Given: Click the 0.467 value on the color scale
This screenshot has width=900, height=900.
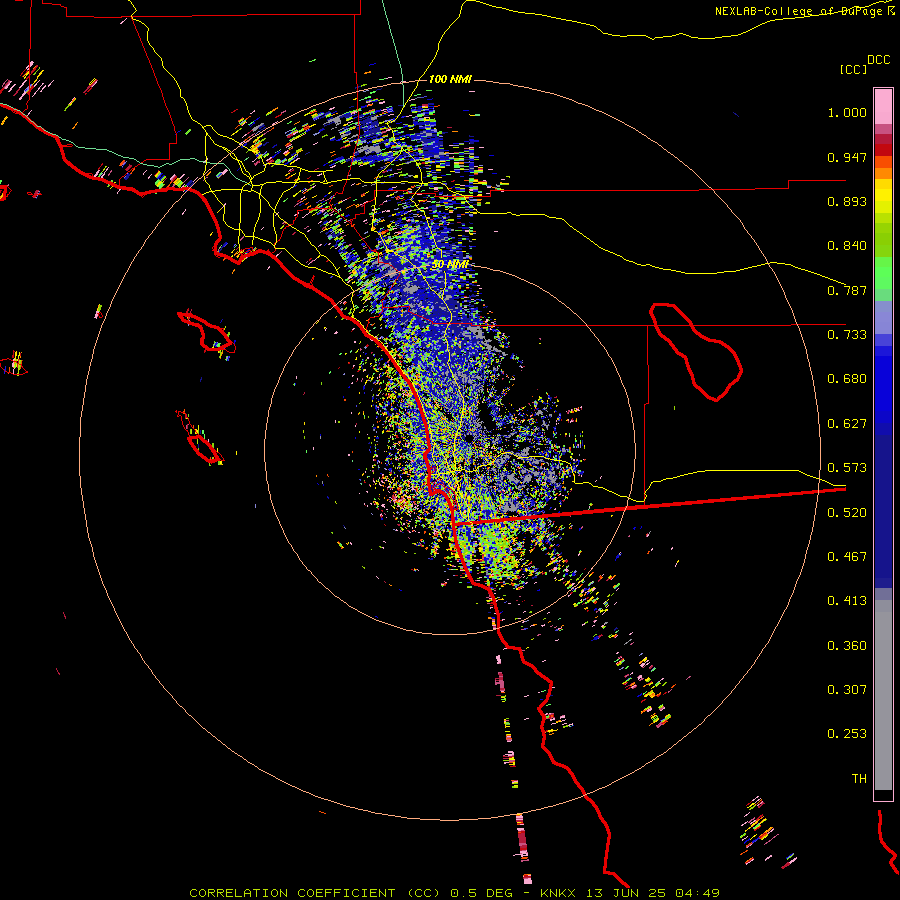Looking at the screenshot, I should tap(847, 557).
